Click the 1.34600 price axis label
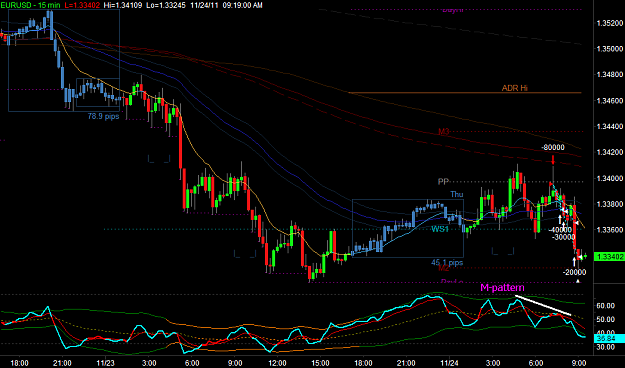The height and width of the screenshot is (368, 625). (610, 101)
